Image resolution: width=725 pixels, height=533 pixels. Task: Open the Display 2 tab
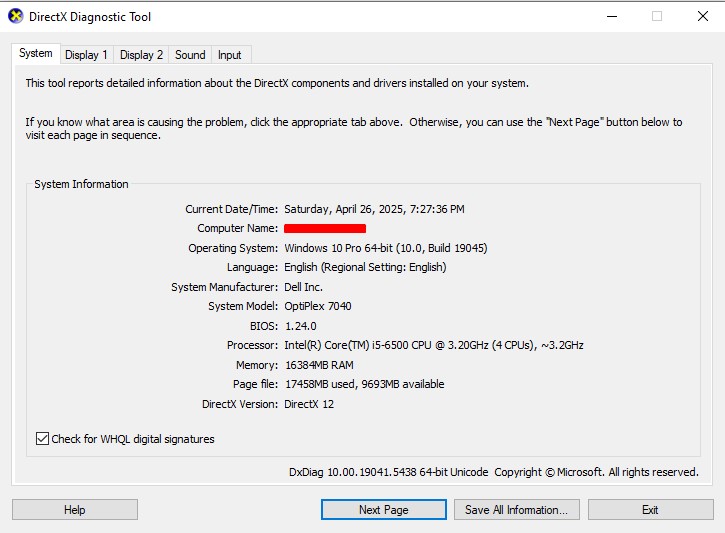click(141, 55)
